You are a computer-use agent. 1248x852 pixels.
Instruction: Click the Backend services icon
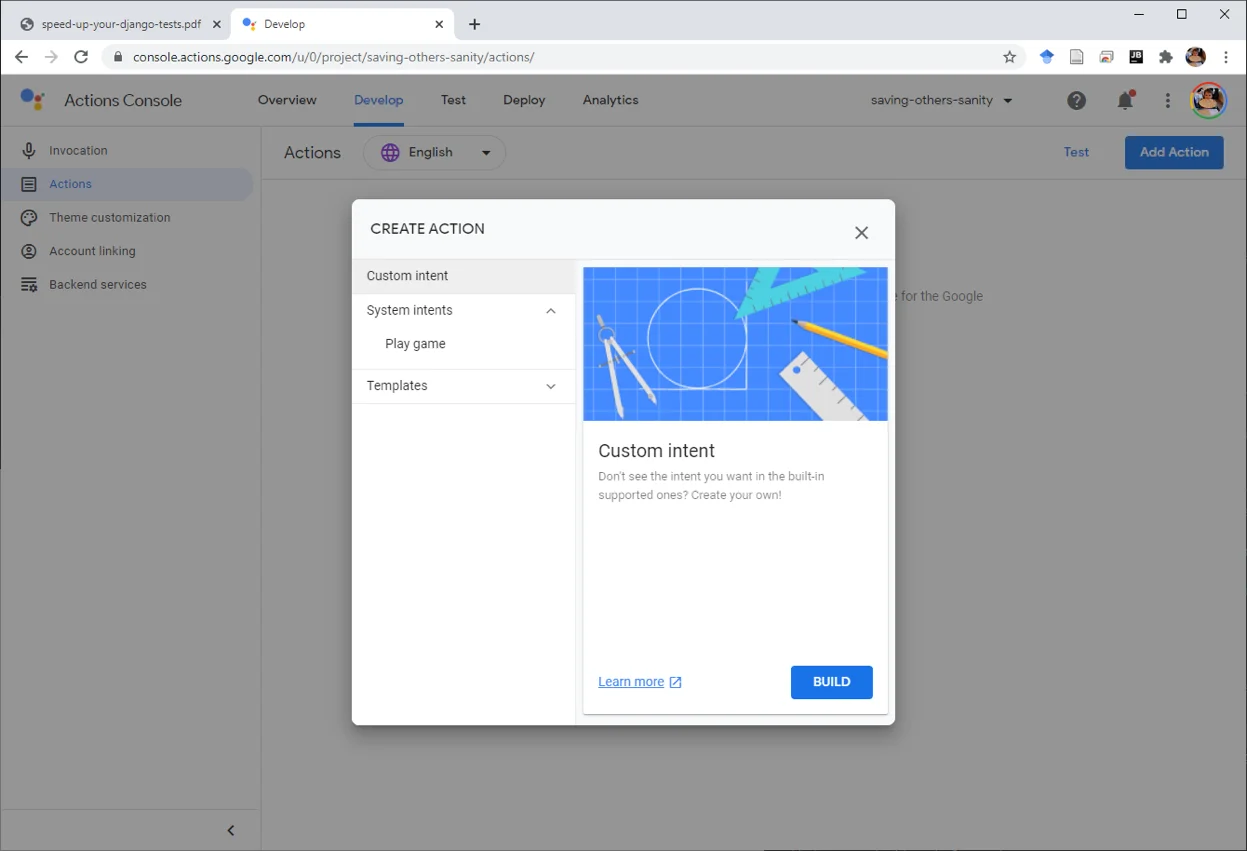(29, 285)
